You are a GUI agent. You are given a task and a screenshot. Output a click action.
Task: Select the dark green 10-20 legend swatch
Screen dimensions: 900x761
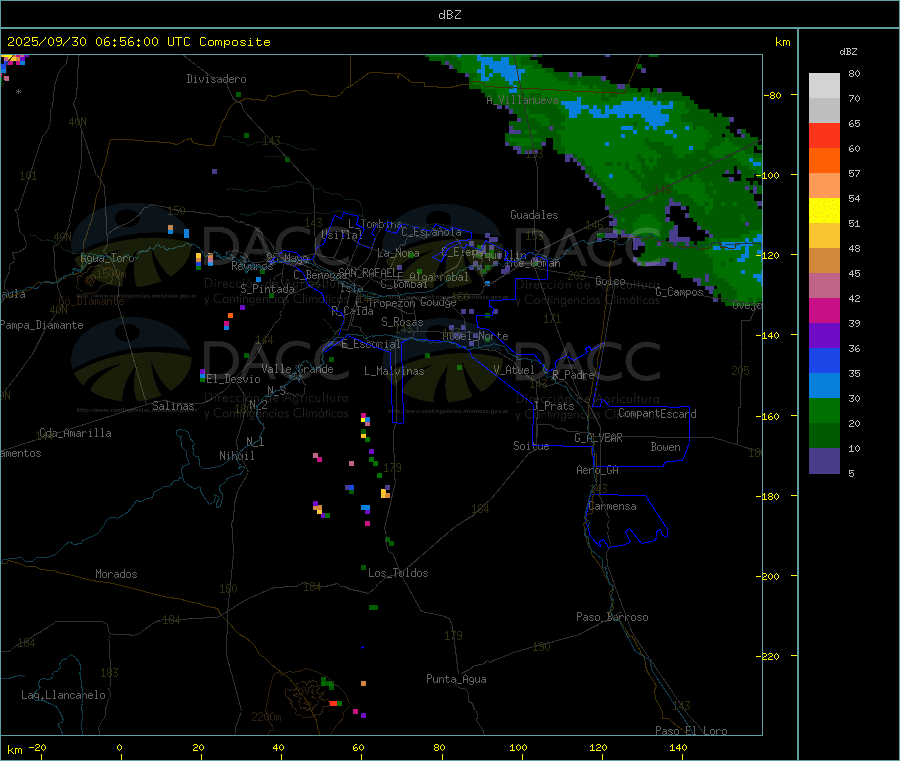824,436
